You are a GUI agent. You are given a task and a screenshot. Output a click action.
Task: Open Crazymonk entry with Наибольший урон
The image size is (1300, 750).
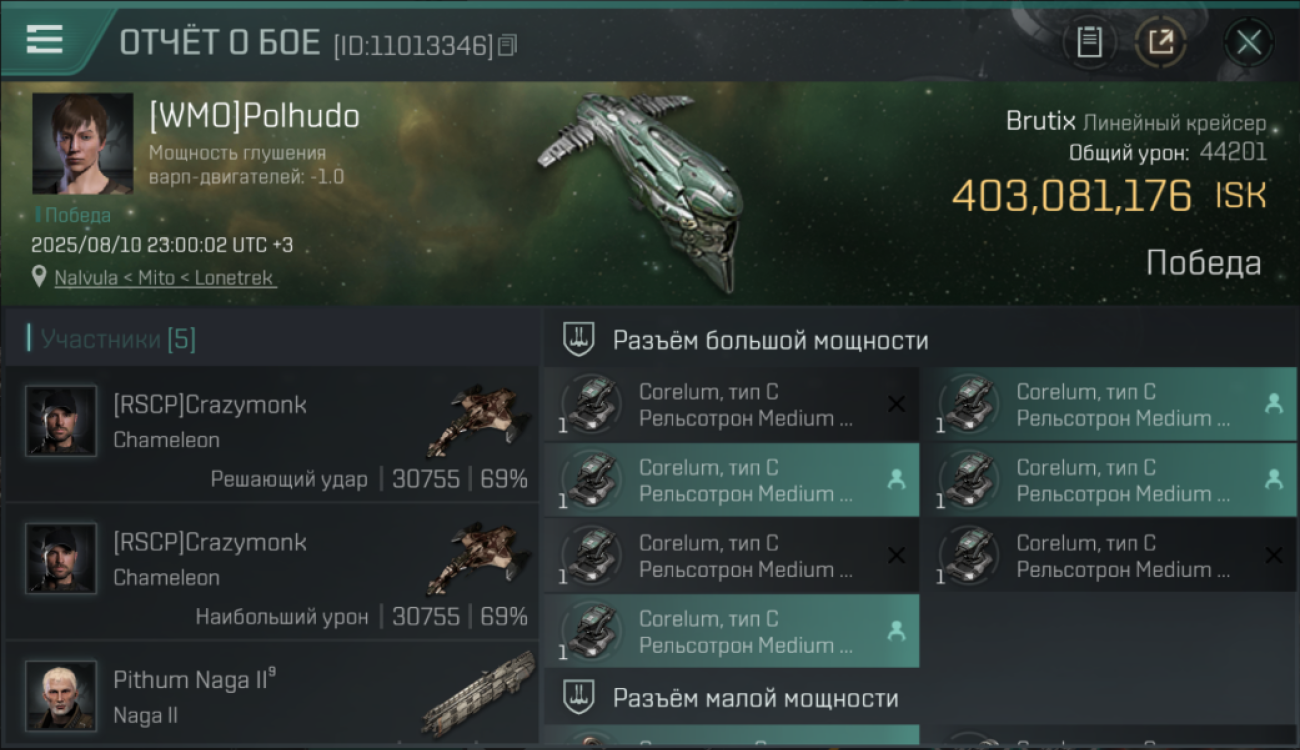pyautogui.click(x=272, y=572)
